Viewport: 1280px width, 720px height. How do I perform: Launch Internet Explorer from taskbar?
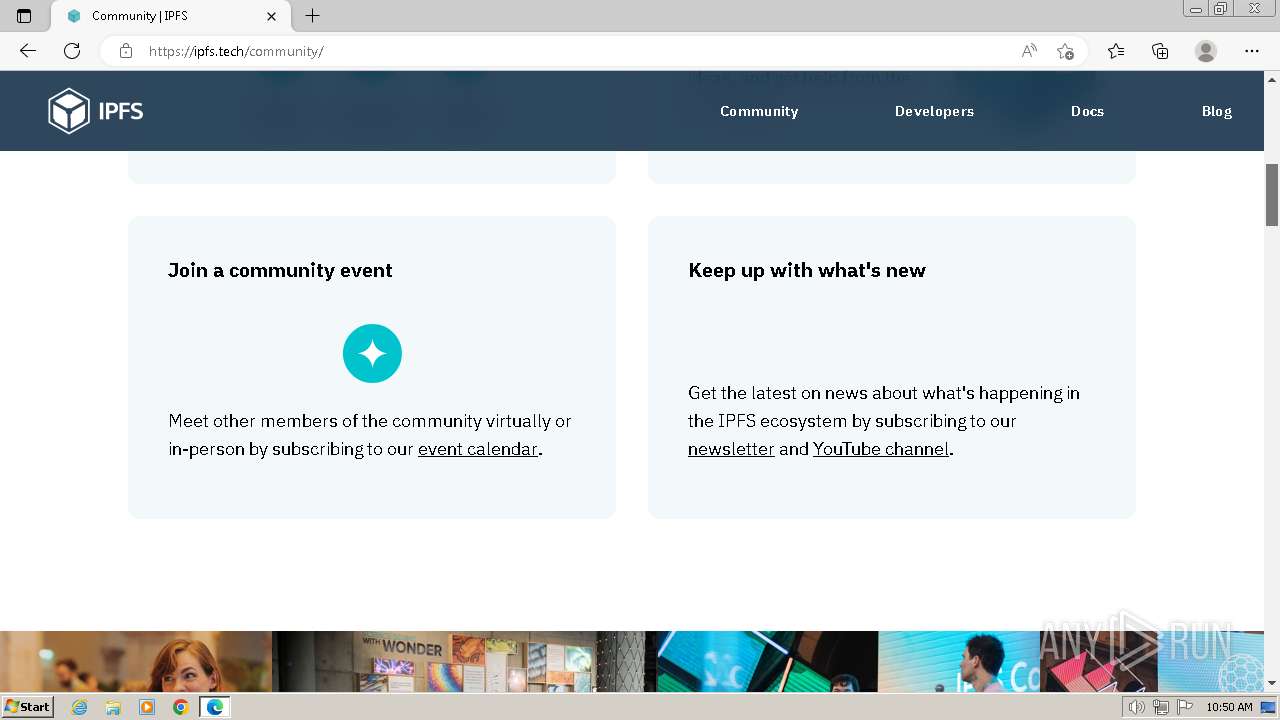click(80, 707)
